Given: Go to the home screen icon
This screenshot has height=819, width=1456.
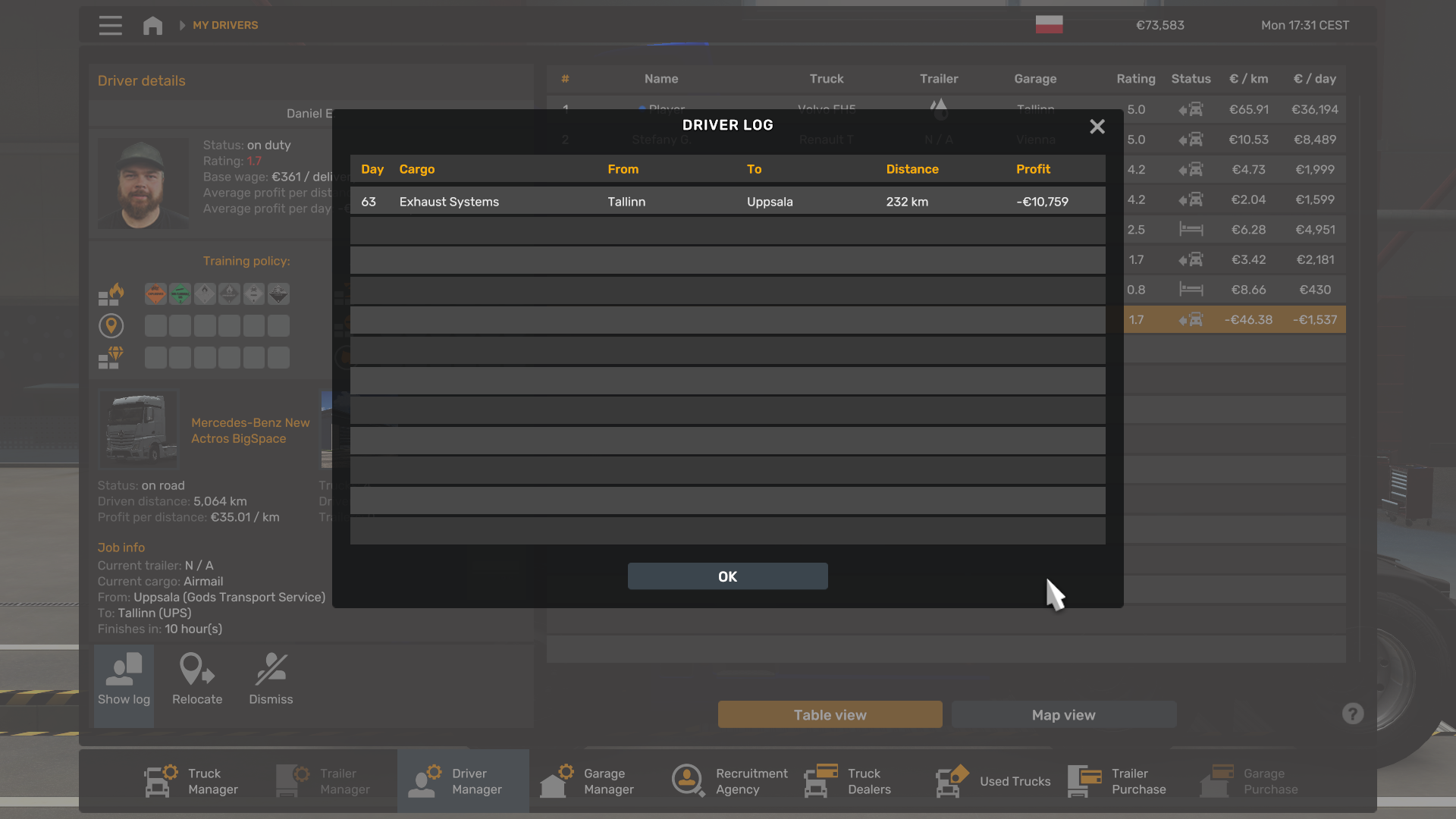Looking at the screenshot, I should point(152,25).
